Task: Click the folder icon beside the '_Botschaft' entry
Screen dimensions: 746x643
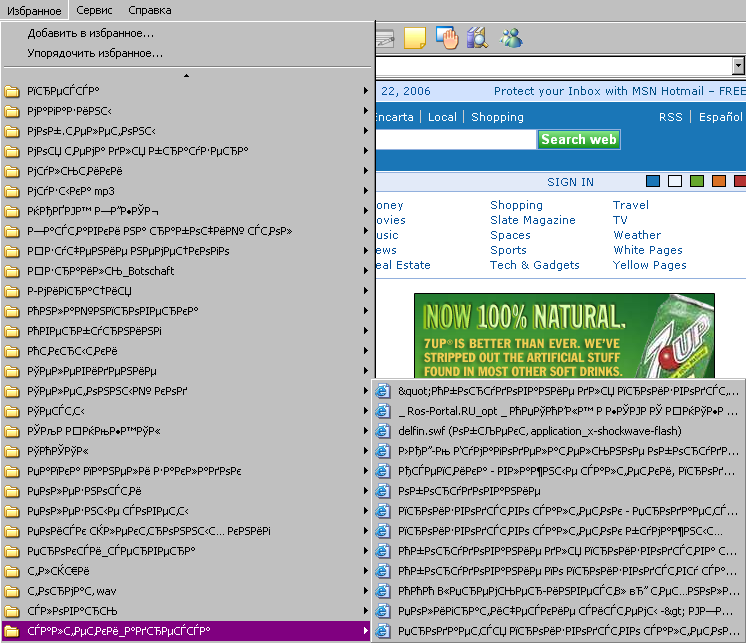Action: [x=12, y=271]
